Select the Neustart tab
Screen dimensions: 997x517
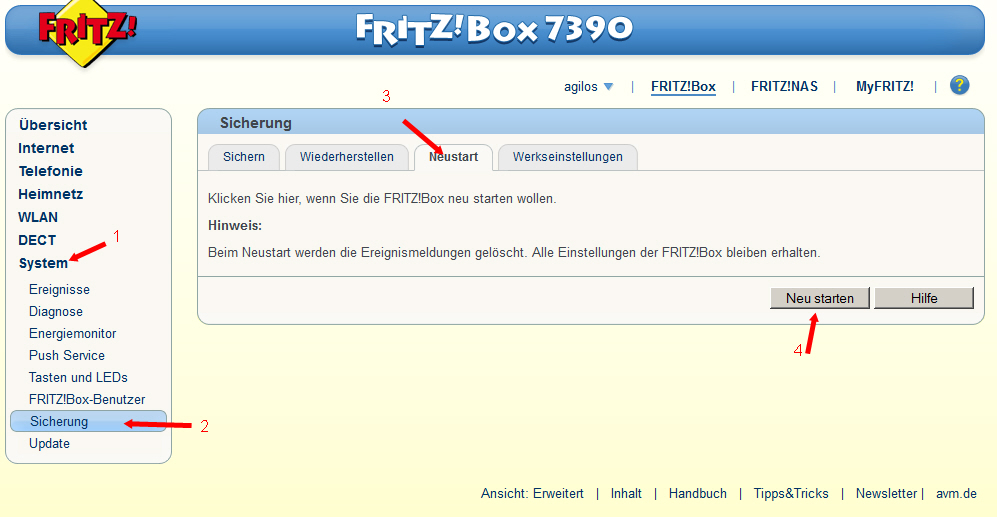point(453,157)
